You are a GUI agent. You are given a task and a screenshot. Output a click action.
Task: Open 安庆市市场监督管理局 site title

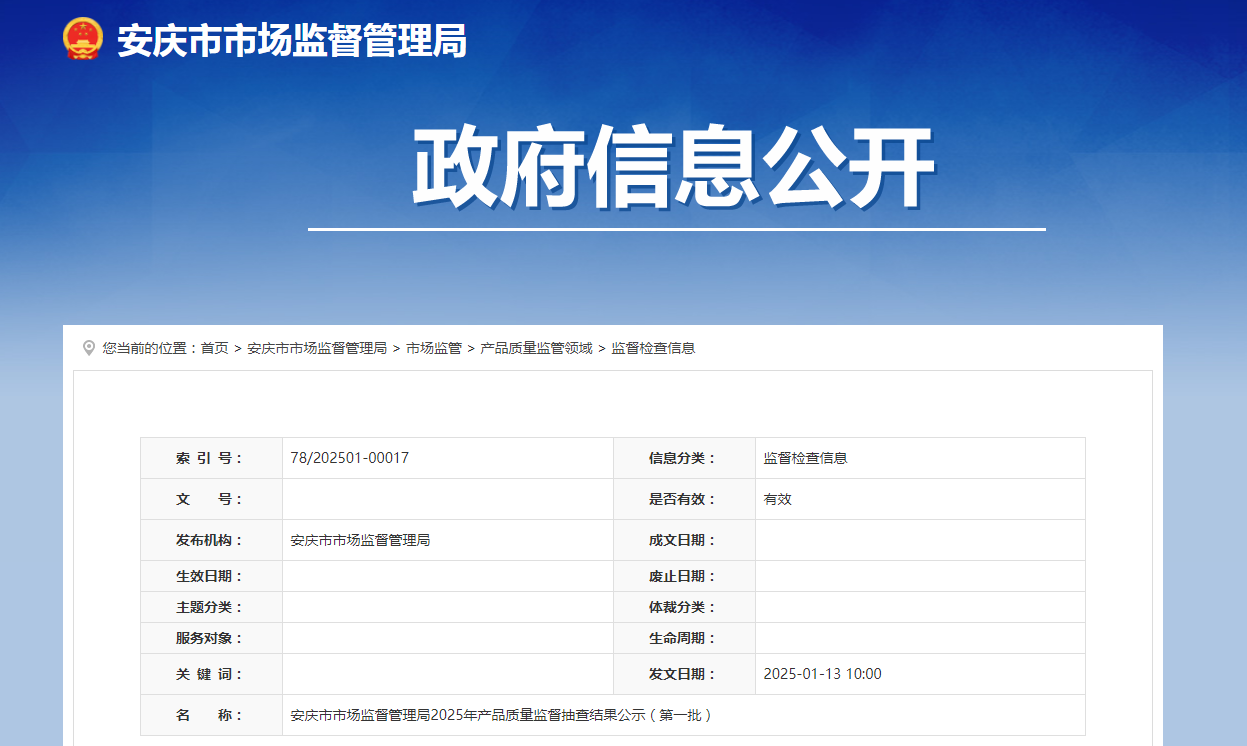(292, 41)
